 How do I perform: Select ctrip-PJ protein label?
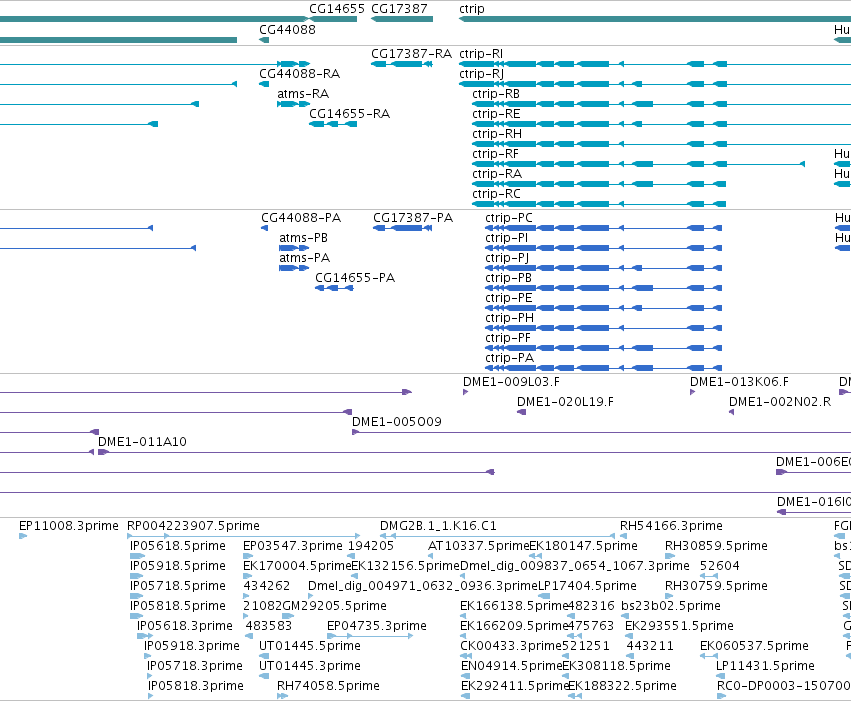[x=507, y=258]
